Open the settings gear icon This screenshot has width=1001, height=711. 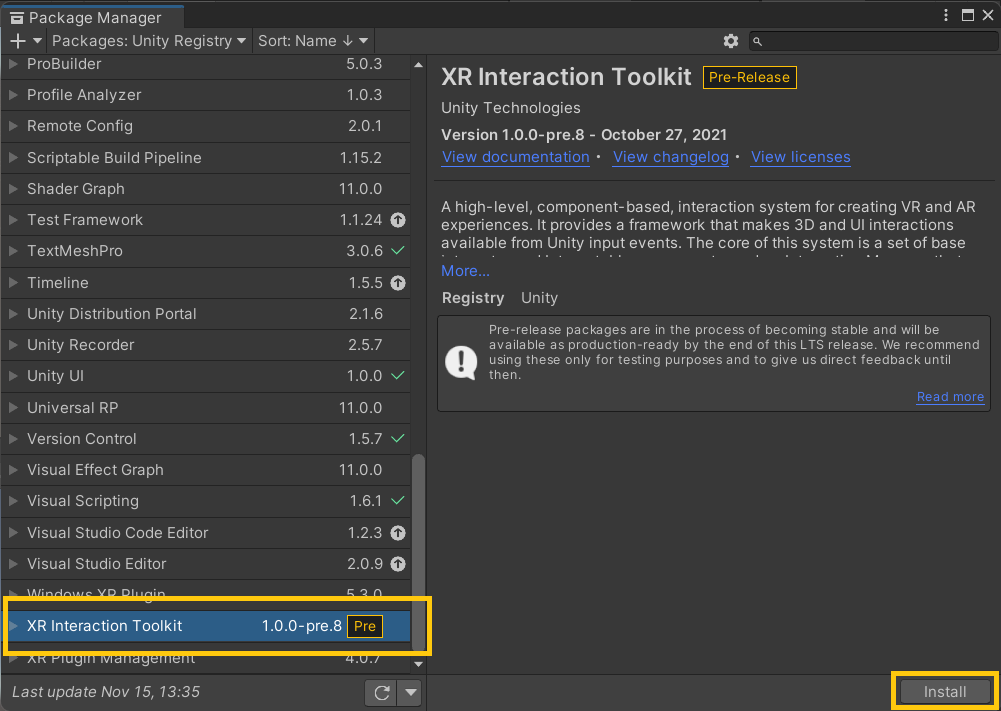point(731,41)
